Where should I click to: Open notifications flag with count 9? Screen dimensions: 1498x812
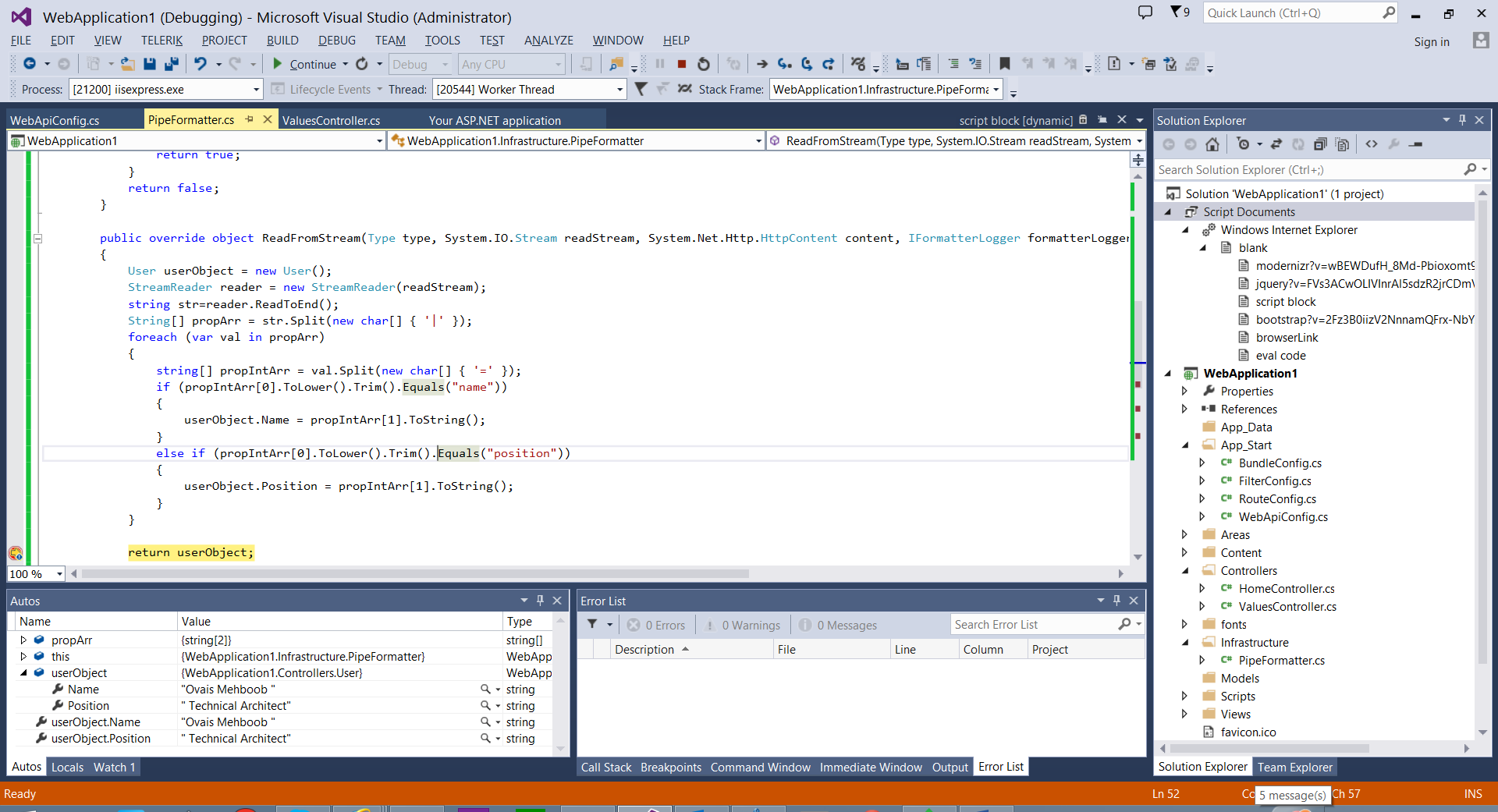(x=1179, y=12)
